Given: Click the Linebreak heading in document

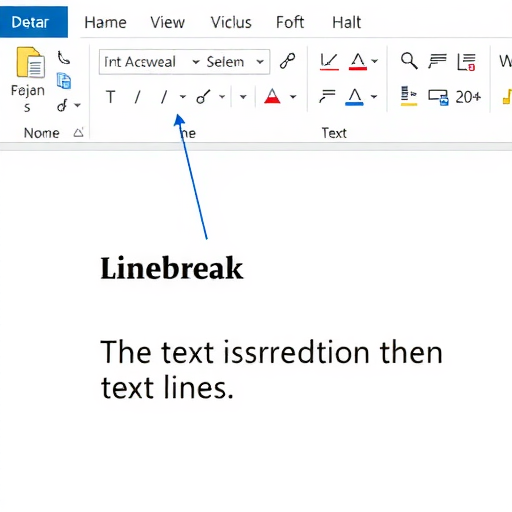Looking at the screenshot, I should tap(172, 268).
